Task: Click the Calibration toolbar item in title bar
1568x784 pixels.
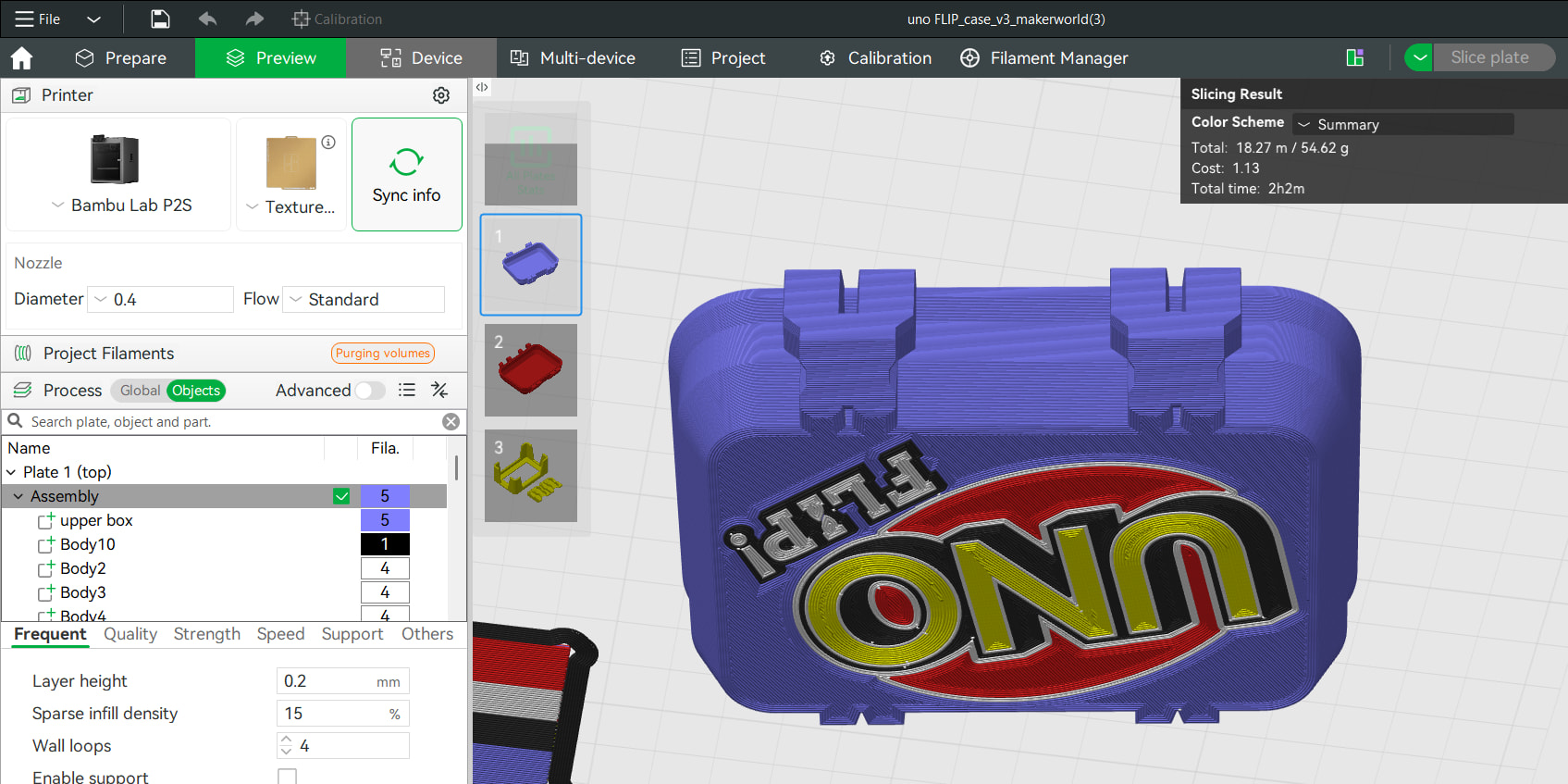Action: pos(337,19)
